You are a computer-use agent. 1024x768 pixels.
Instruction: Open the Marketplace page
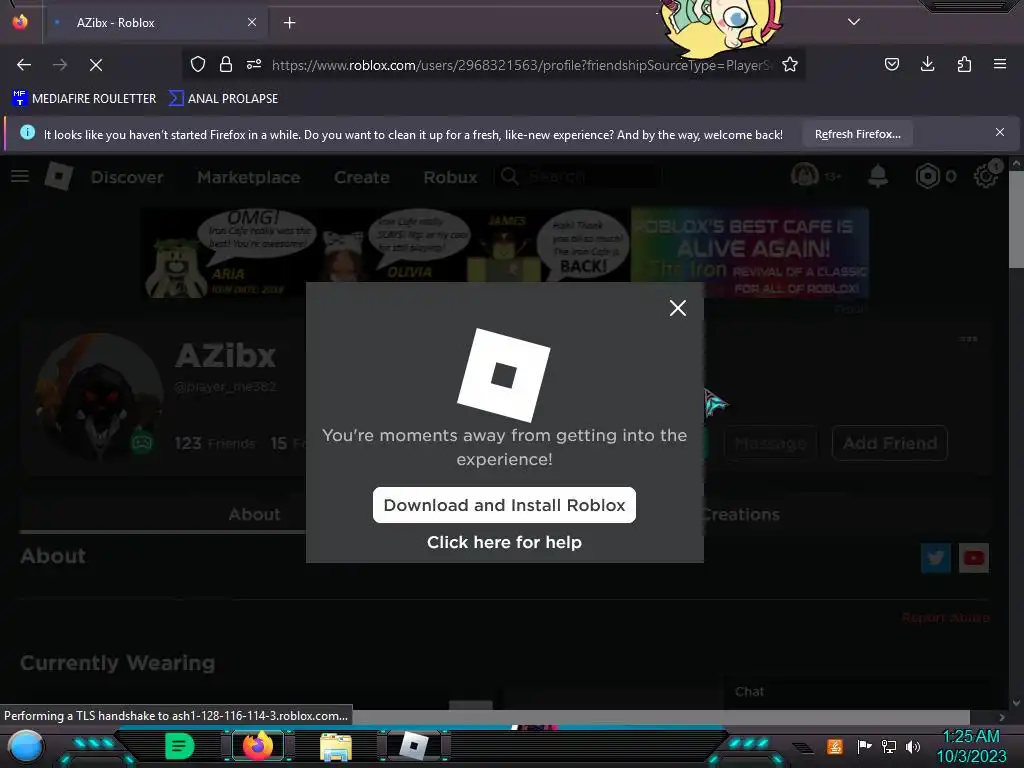249,177
